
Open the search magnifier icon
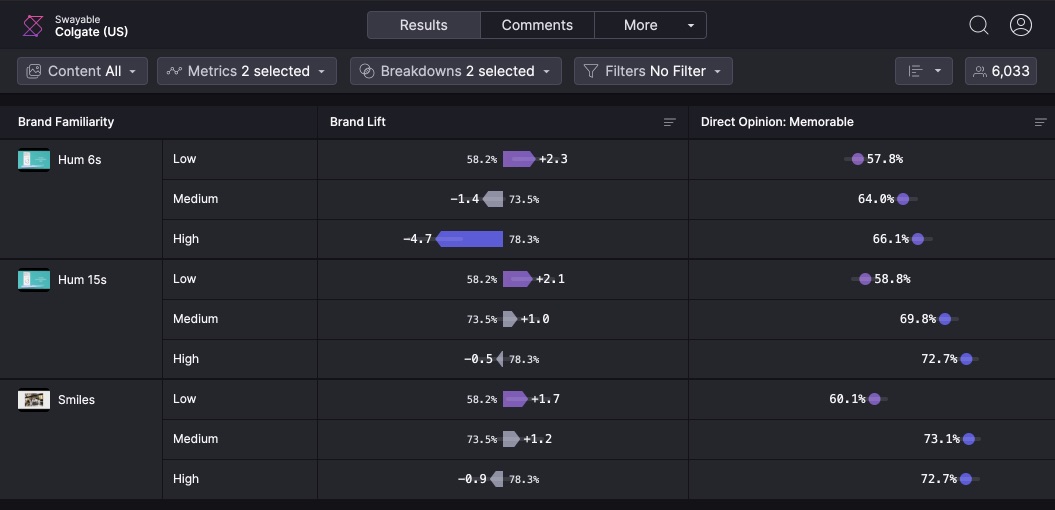tap(978, 25)
